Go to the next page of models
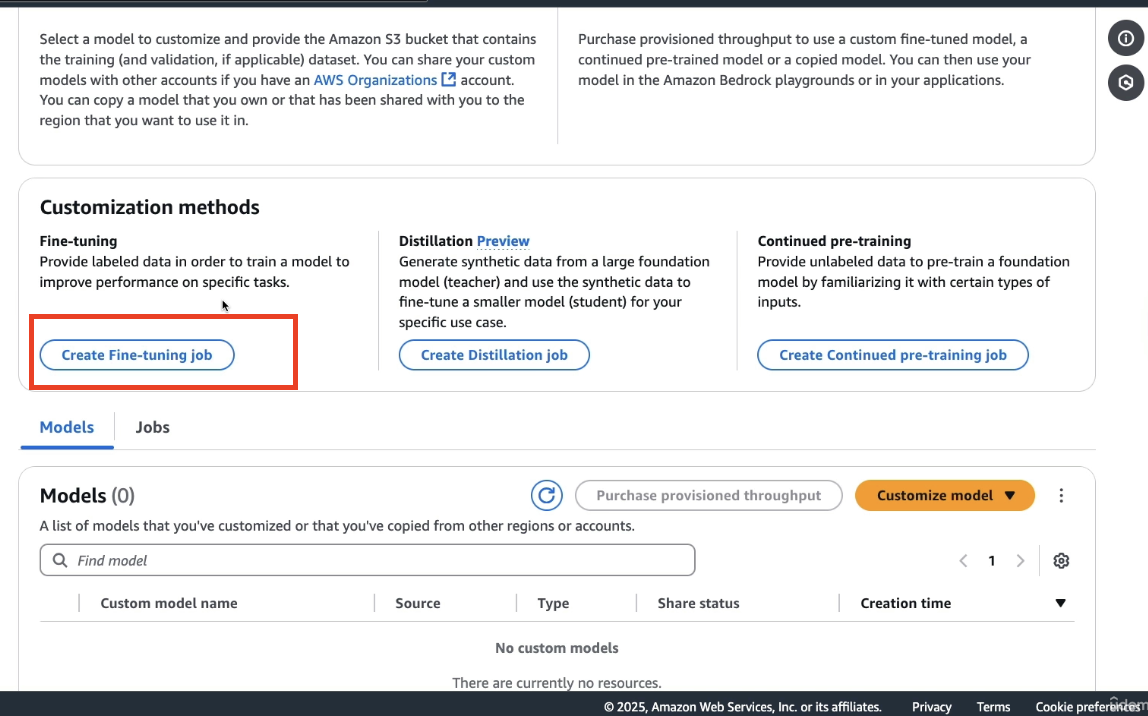 1020,561
